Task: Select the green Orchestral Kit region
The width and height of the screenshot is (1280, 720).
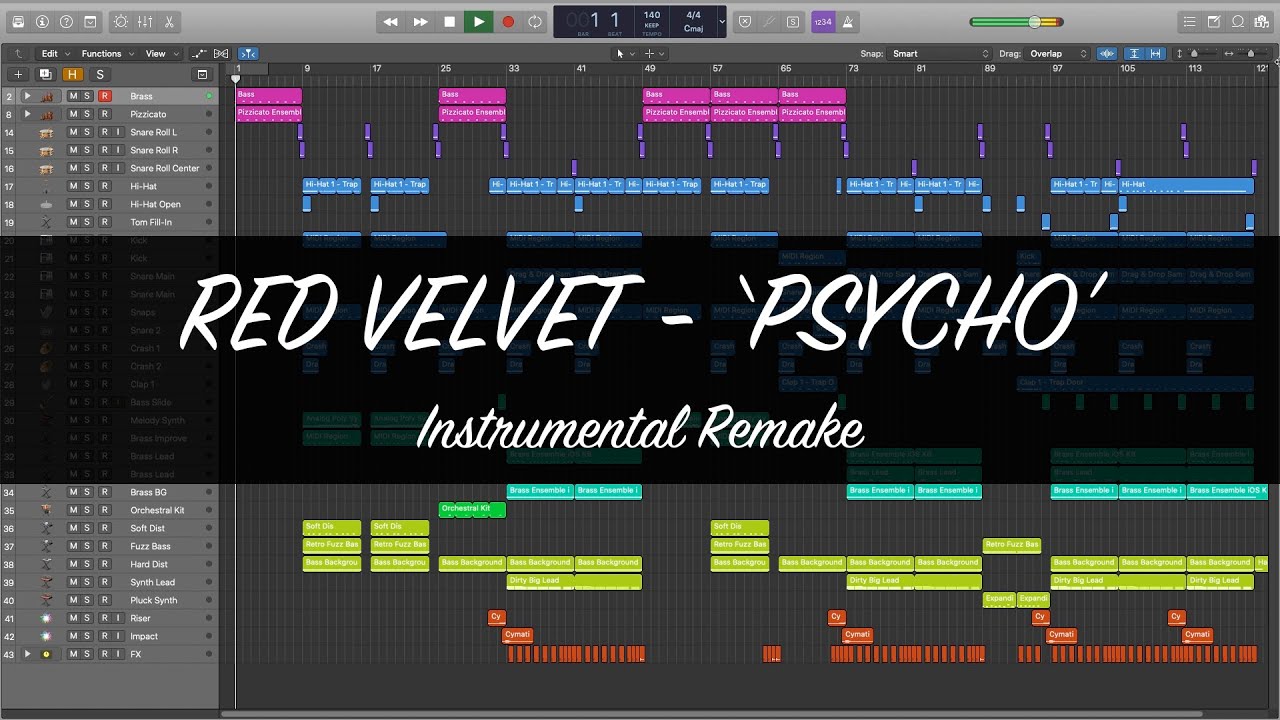Action: coord(472,510)
